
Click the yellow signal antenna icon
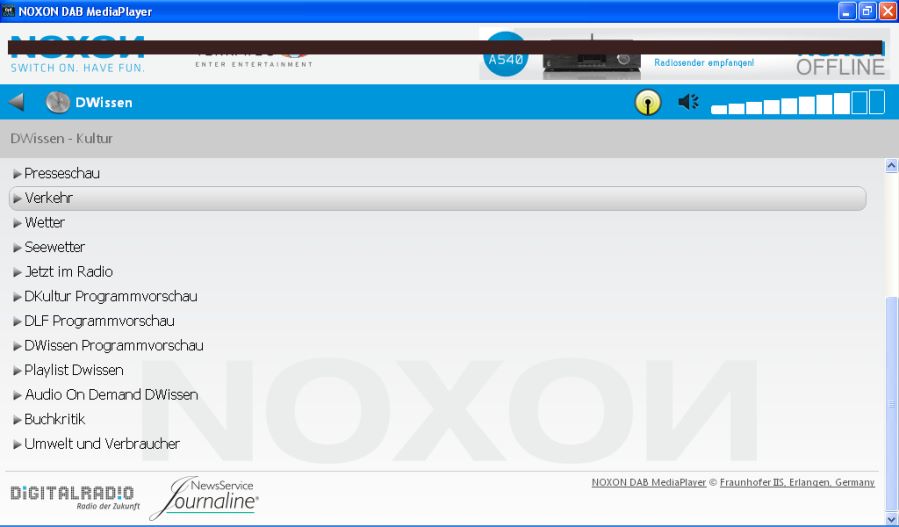pyautogui.click(x=648, y=102)
